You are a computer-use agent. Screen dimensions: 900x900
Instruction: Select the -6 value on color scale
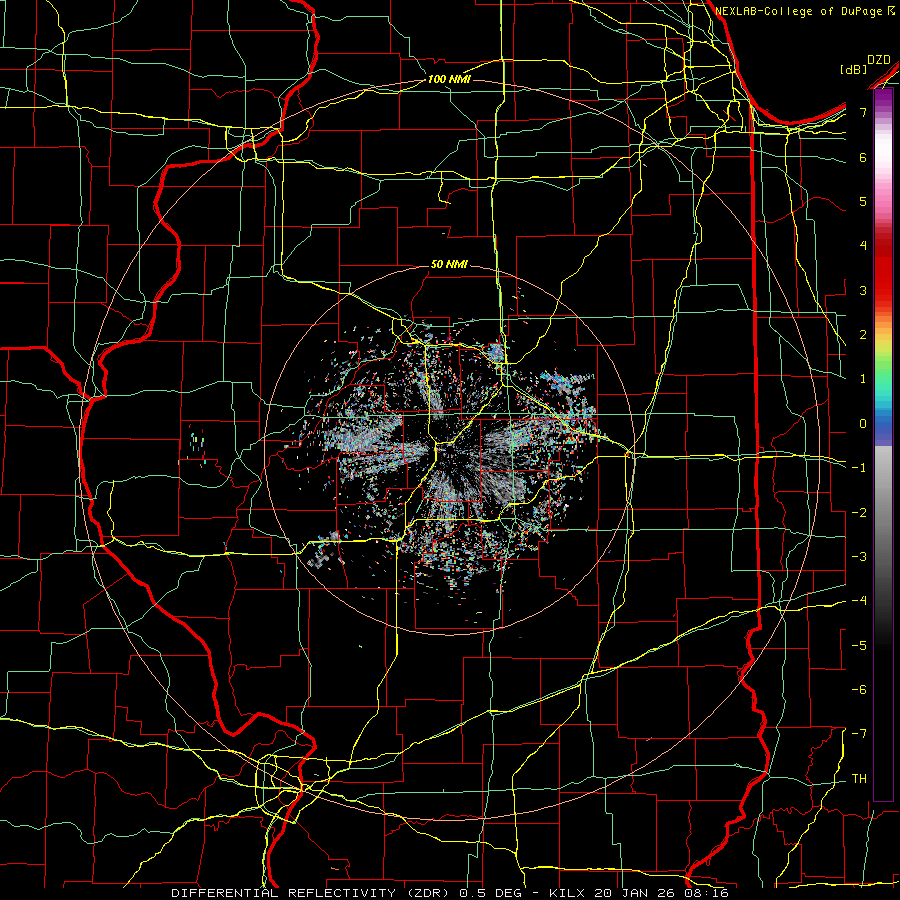tap(859, 690)
